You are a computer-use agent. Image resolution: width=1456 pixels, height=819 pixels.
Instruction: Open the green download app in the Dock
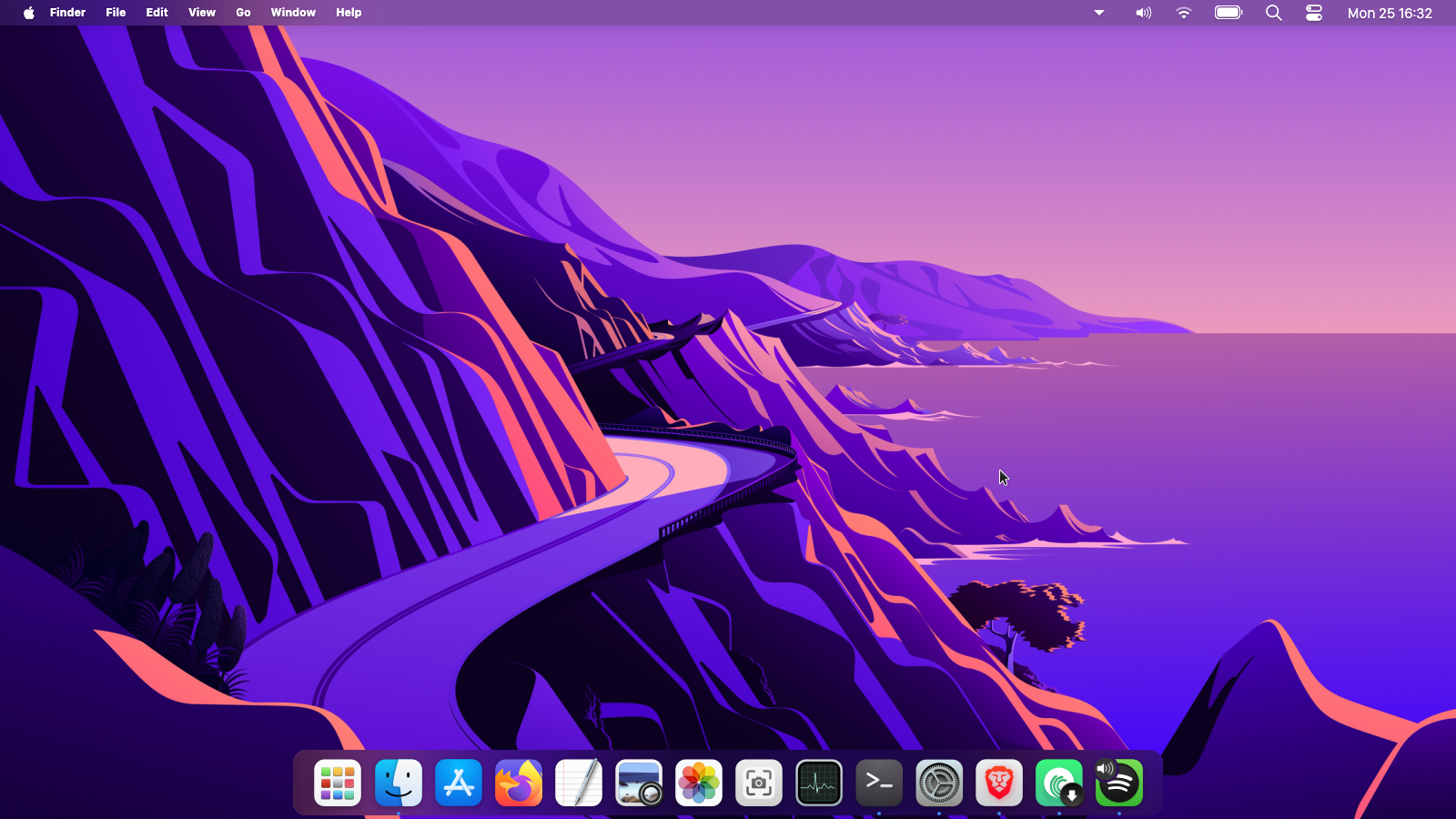tap(1059, 783)
